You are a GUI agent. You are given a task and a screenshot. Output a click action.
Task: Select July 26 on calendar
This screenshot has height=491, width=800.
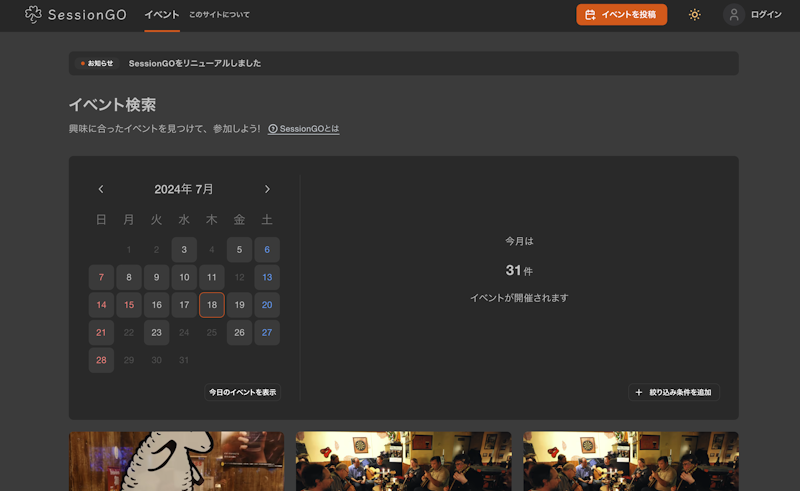(239, 332)
